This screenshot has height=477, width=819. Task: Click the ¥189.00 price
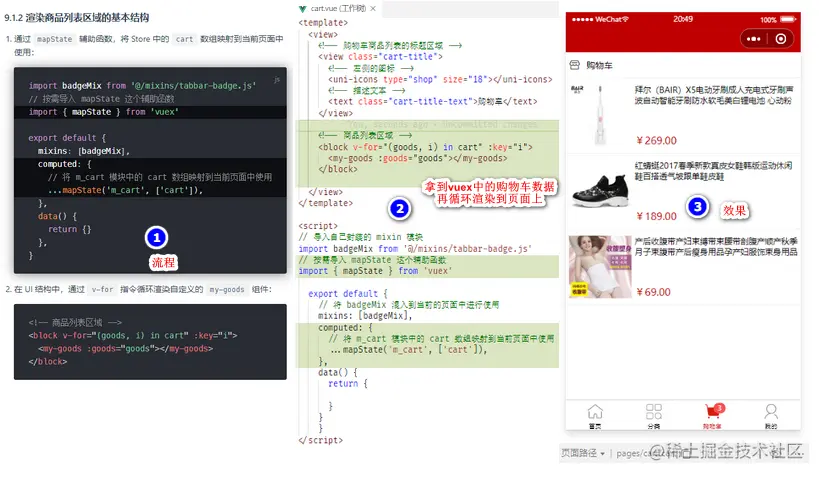pos(657,216)
